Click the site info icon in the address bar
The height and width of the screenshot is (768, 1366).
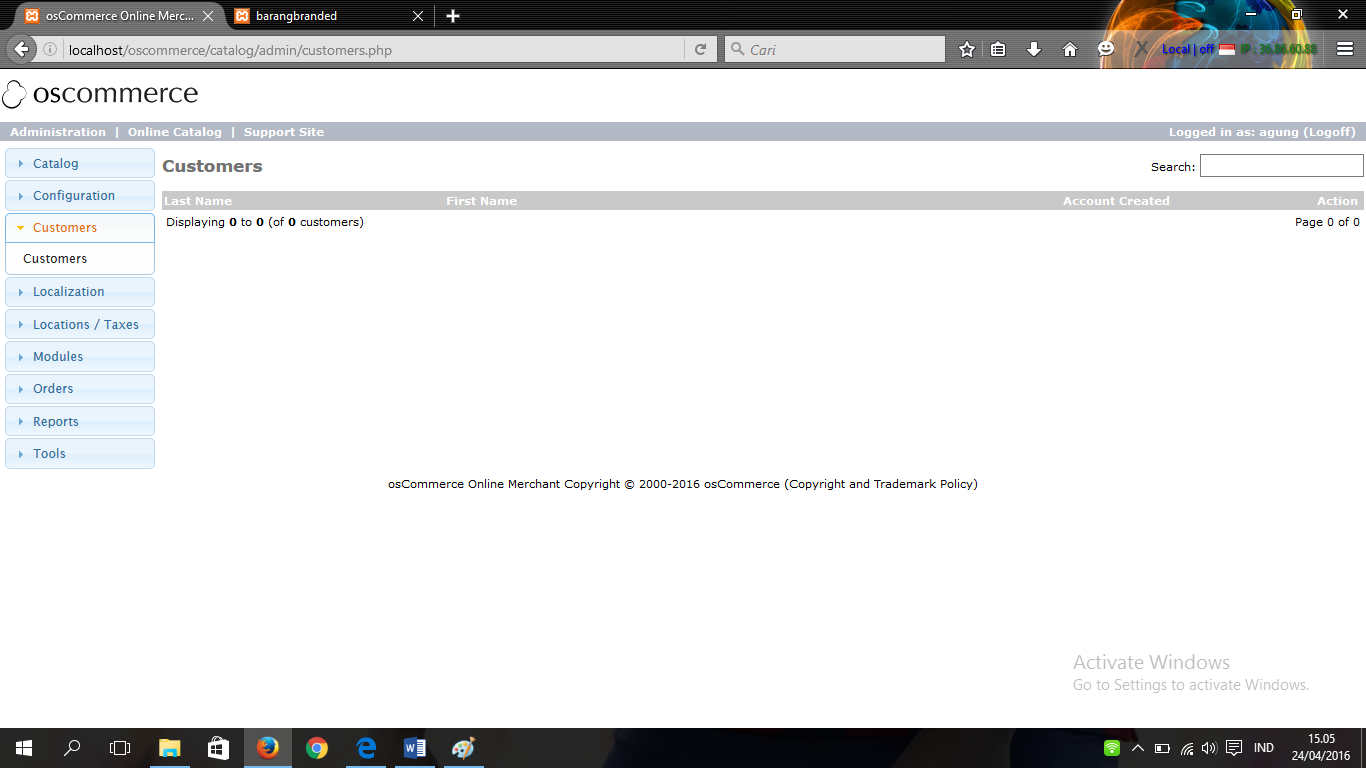click(50, 49)
